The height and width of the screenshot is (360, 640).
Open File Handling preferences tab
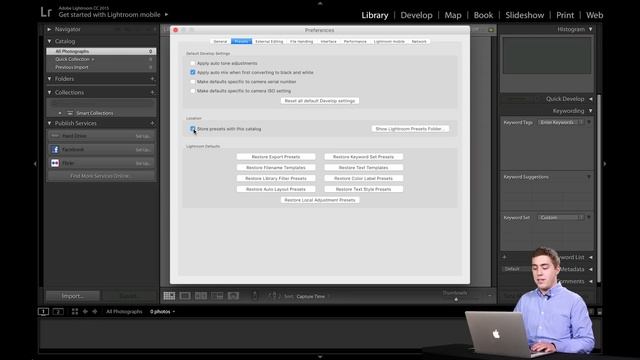302,42
